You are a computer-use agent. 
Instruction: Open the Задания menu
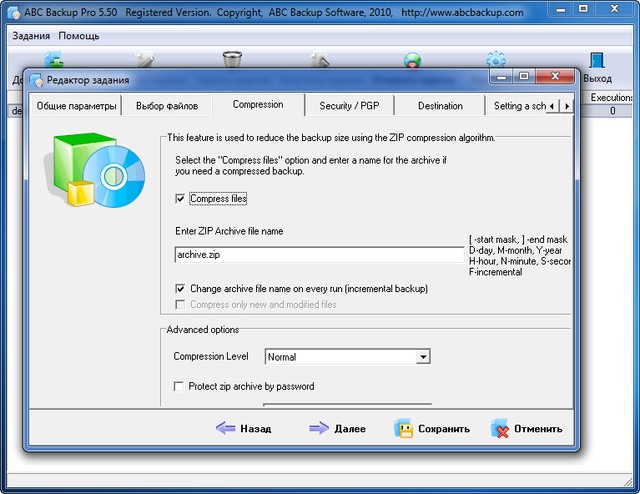click(31, 35)
